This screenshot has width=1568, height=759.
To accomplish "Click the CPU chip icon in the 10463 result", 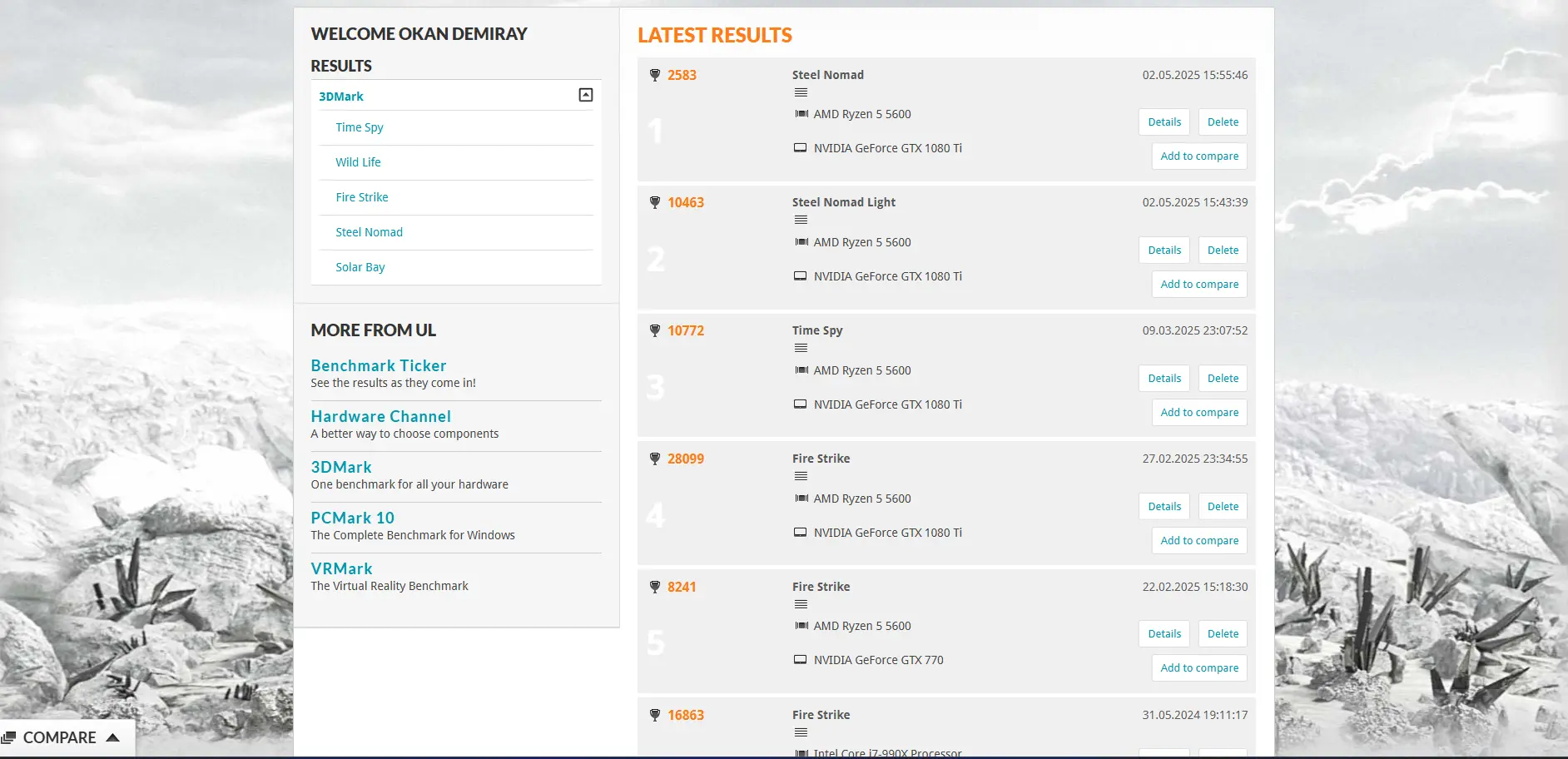I will [x=801, y=242].
